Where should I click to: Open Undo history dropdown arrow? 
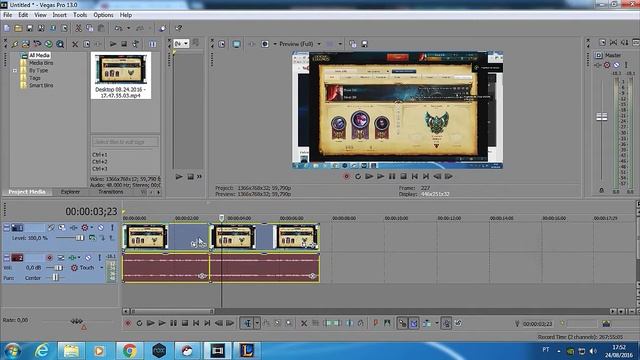pos(128,28)
